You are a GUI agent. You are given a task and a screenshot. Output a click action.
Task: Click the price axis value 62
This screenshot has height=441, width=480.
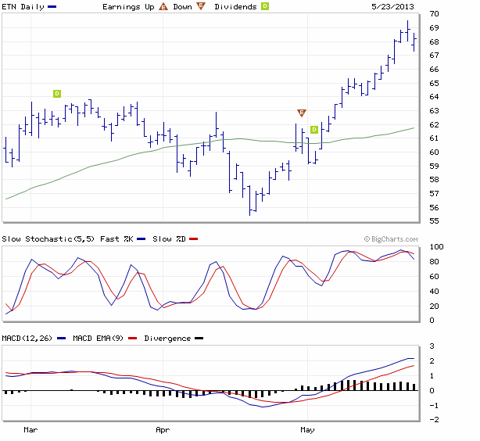pos(434,125)
